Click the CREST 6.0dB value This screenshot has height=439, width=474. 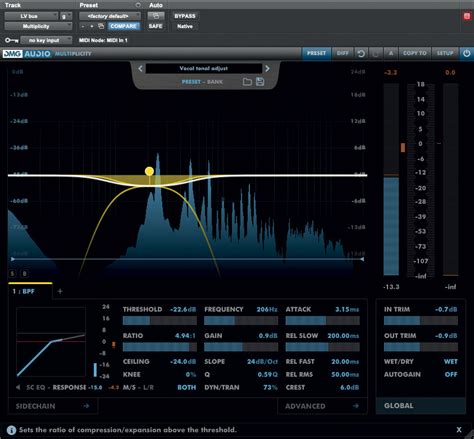(x=349, y=387)
